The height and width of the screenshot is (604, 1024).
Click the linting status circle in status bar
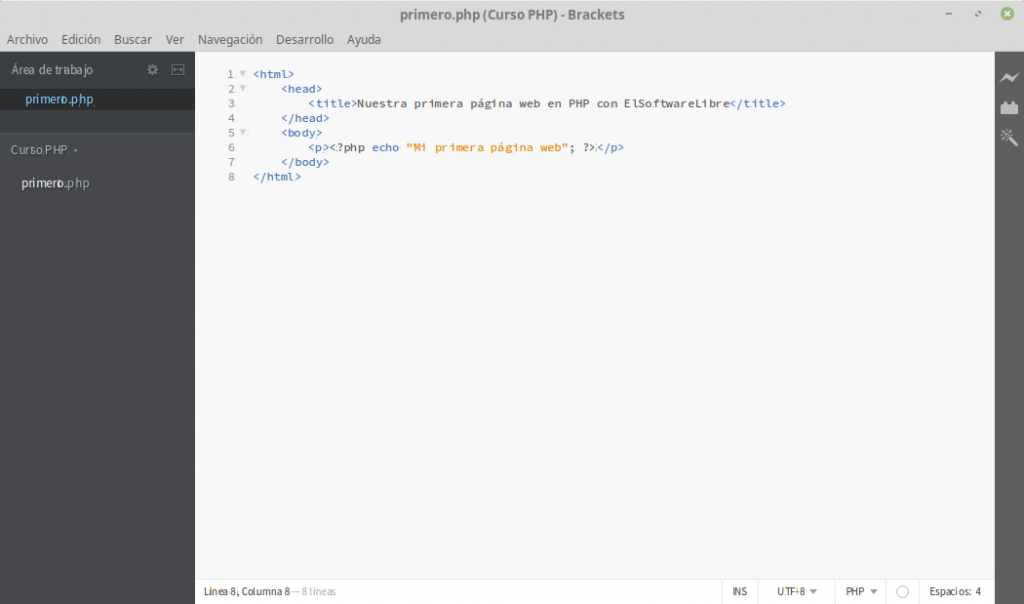click(902, 592)
